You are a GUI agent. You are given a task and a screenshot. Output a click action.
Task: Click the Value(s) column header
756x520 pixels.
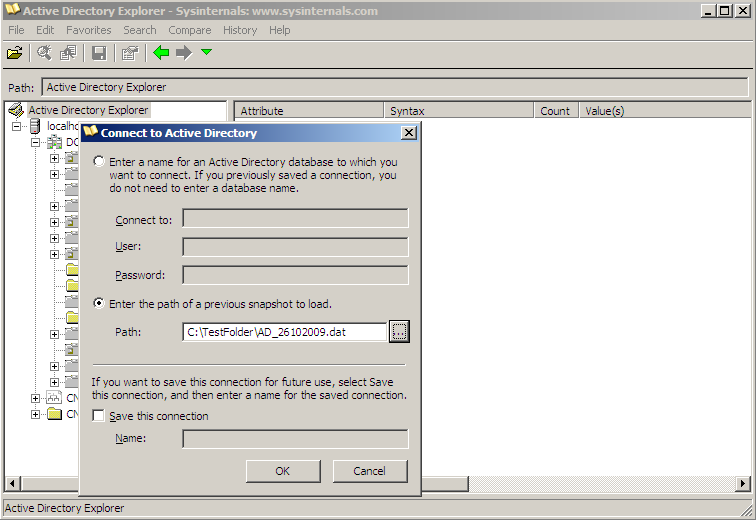[x=665, y=110]
